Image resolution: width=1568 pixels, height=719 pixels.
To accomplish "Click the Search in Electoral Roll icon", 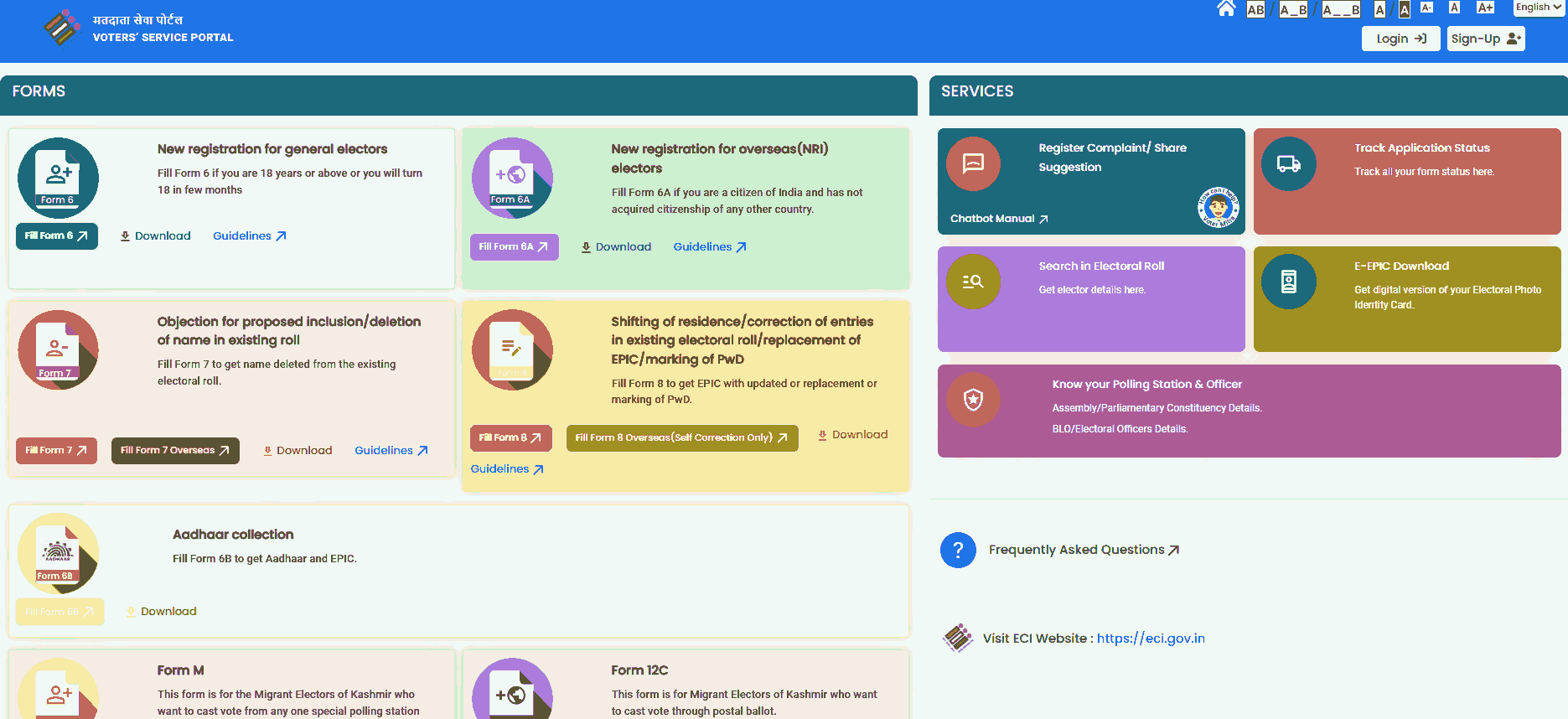I will click(973, 282).
